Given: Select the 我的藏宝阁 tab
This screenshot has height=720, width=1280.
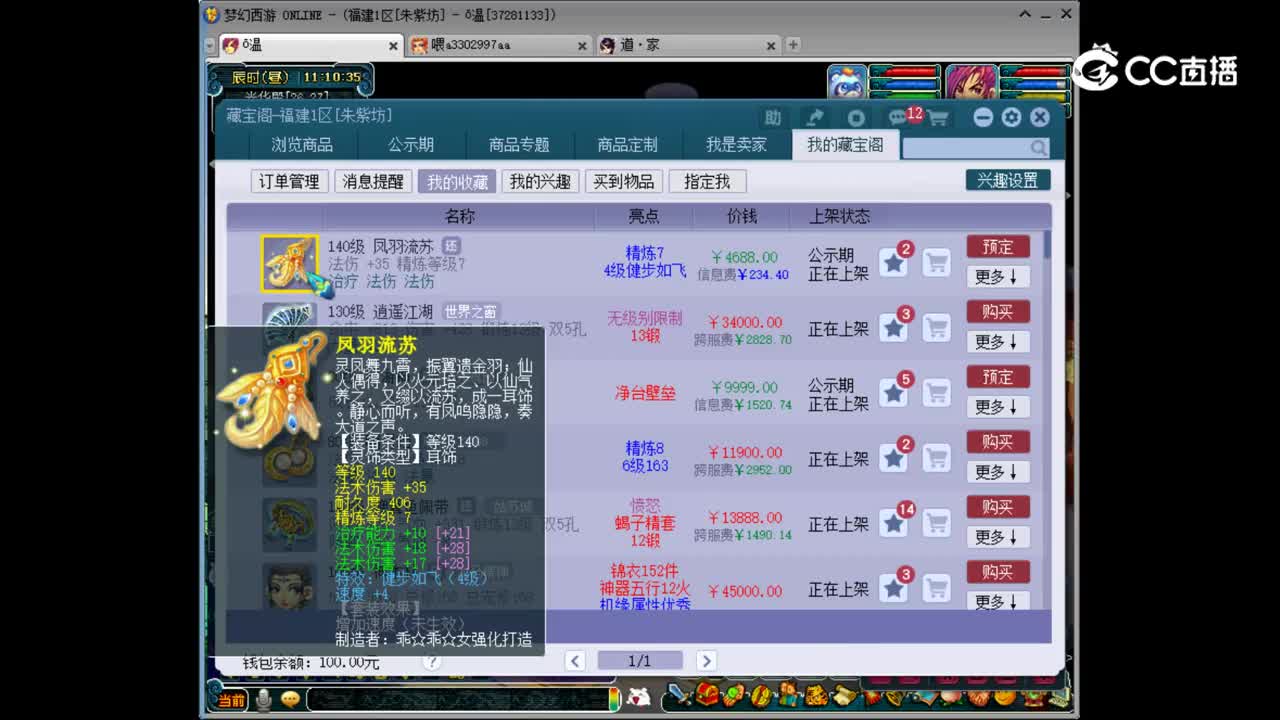Looking at the screenshot, I should pyautogui.click(x=845, y=145).
